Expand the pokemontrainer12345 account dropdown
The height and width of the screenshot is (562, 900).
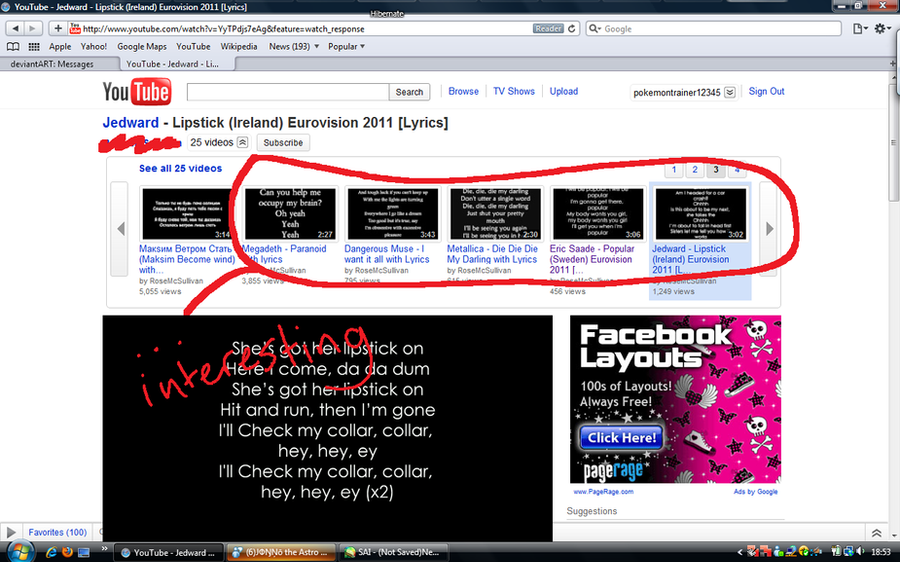[730, 92]
